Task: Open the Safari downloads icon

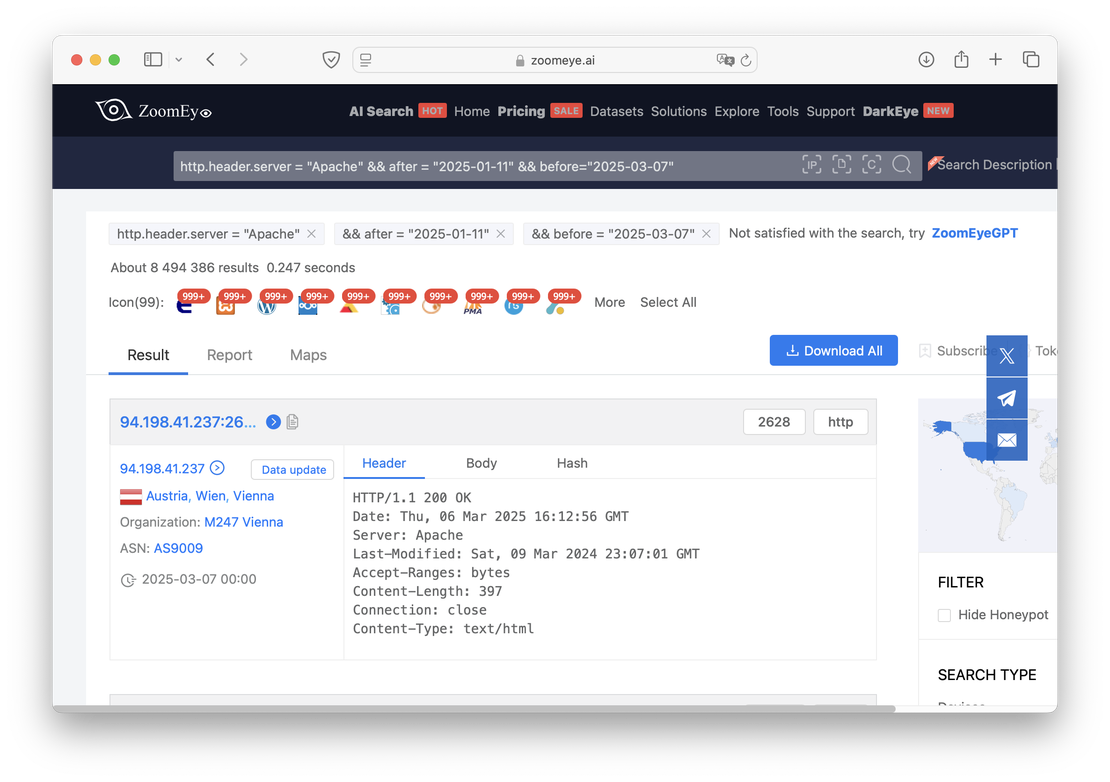Action: (x=926, y=60)
